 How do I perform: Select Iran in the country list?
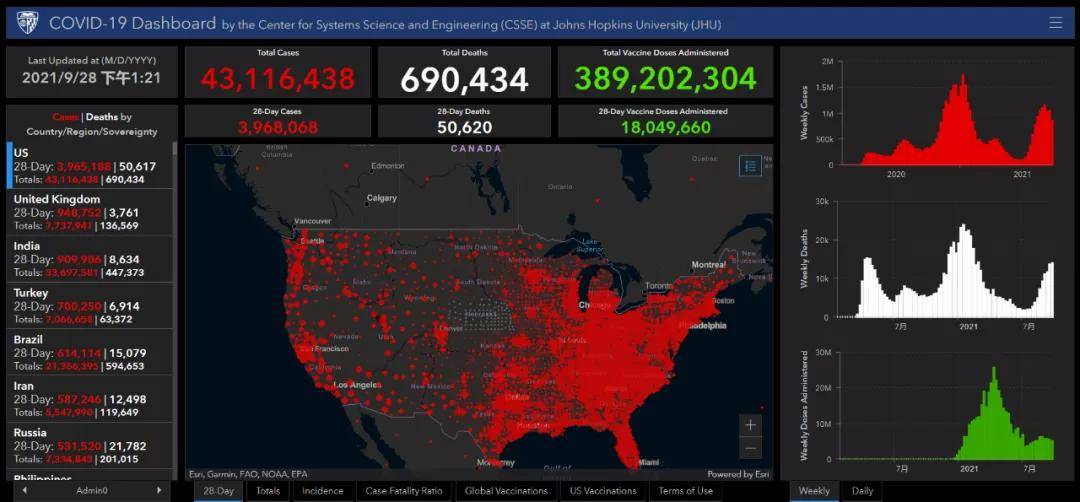pos(90,399)
